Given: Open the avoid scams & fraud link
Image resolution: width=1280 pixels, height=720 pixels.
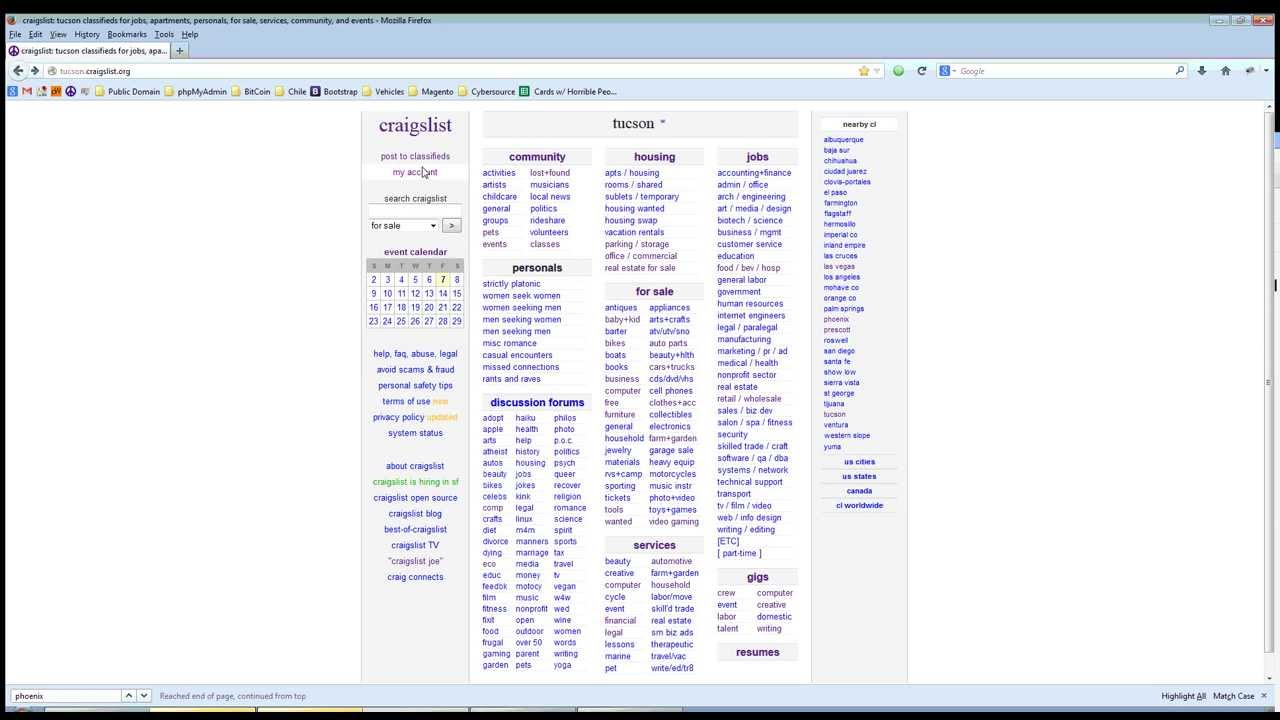Looking at the screenshot, I should click(x=415, y=370).
